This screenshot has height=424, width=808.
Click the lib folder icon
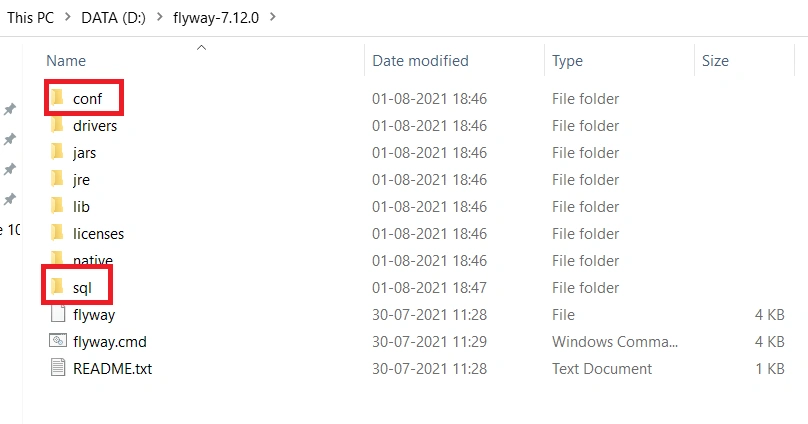tap(57, 206)
